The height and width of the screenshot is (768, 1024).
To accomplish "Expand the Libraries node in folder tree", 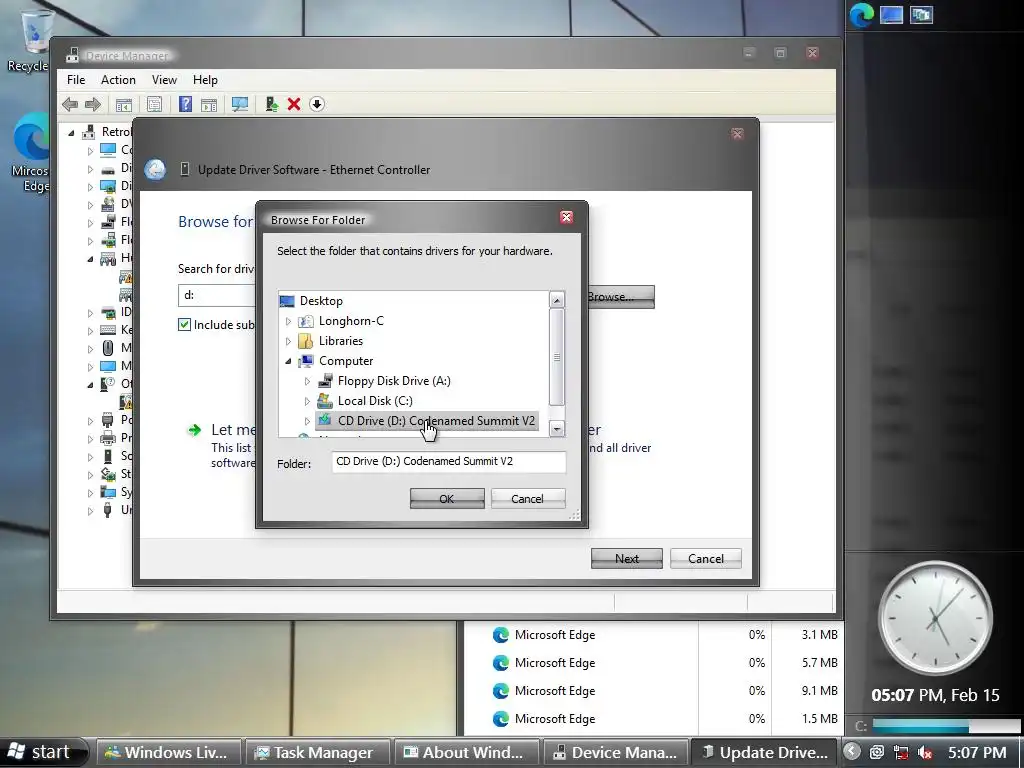I will [288, 341].
